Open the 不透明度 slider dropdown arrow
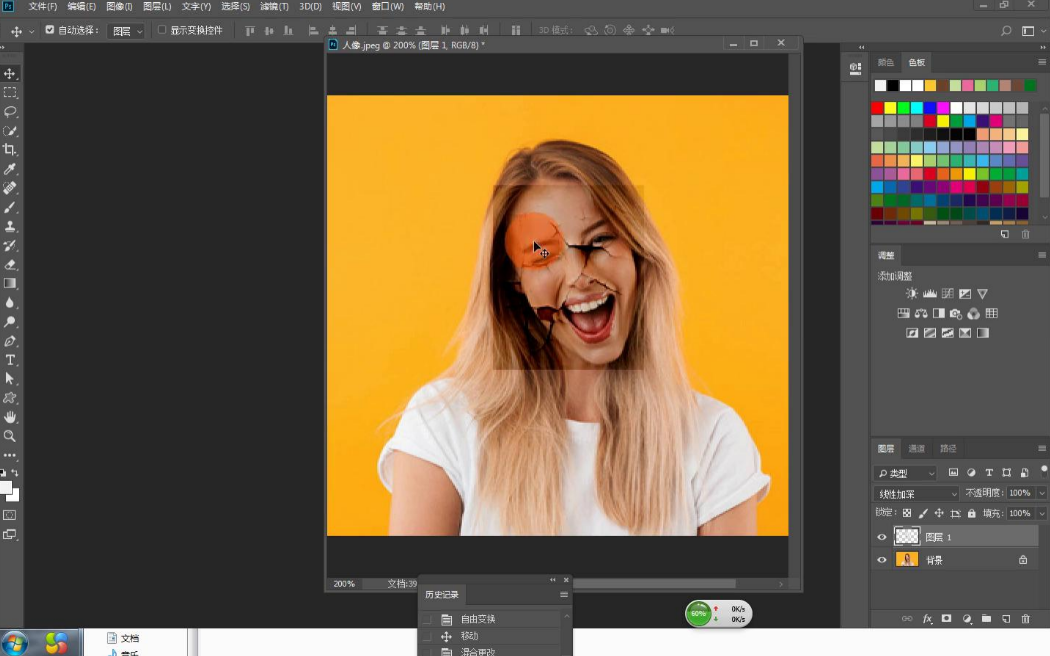This screenshot has width=1050, height=656. click(x=1041, y=493)
